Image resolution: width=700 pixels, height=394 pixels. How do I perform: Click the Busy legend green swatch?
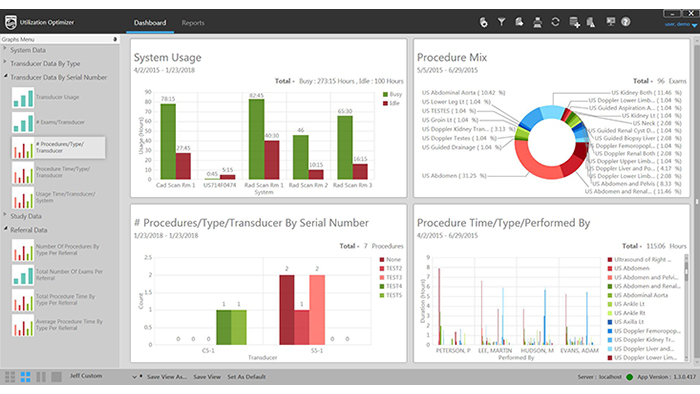pyautogui.click(x=385, y=95)
